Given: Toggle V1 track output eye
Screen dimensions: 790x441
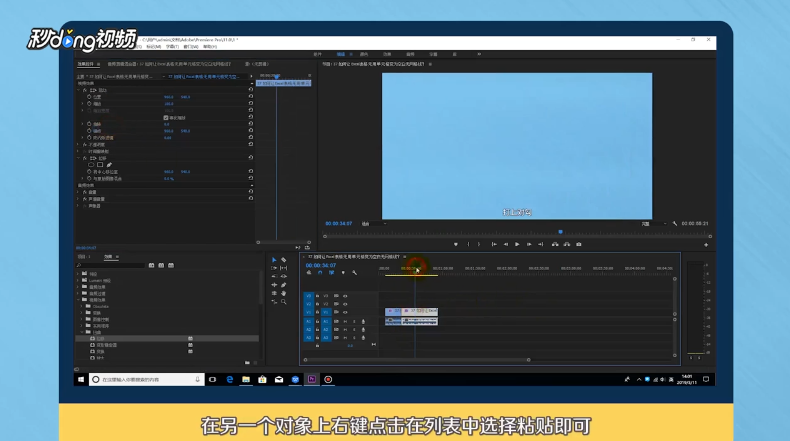Looking at the screenshot, I should [345, 312].
